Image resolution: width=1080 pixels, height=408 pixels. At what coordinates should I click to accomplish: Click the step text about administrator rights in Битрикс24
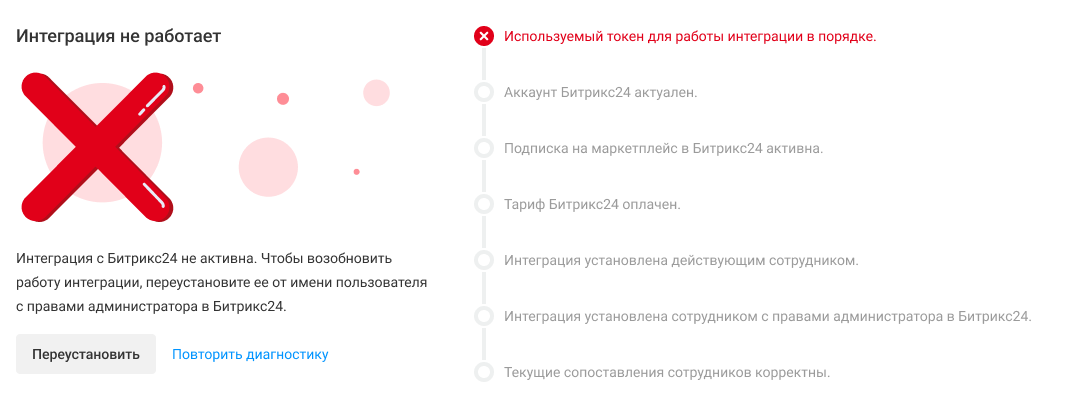pyautogui.click(x=767, y=317)
